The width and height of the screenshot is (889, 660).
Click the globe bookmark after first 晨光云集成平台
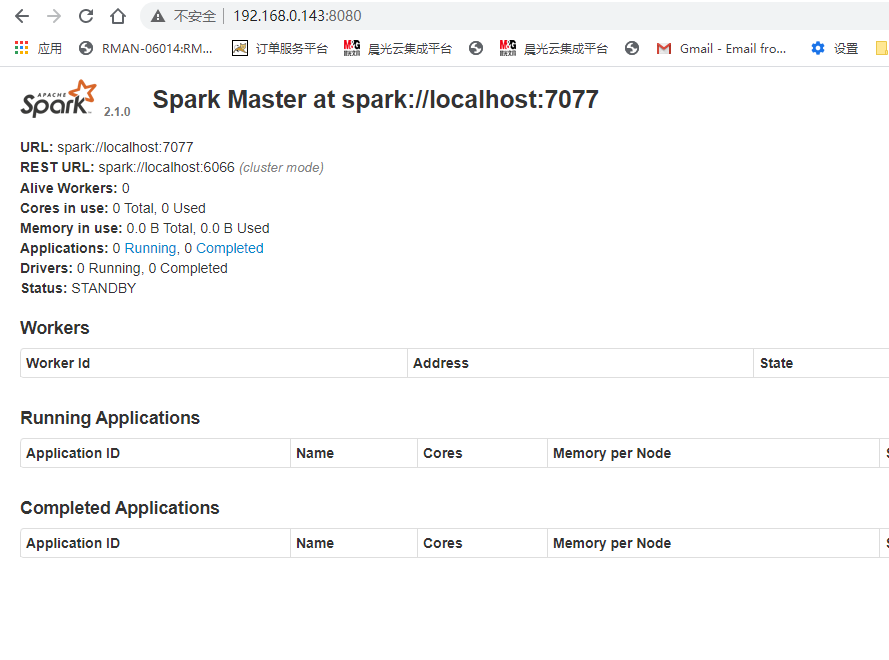coord(476,49)
